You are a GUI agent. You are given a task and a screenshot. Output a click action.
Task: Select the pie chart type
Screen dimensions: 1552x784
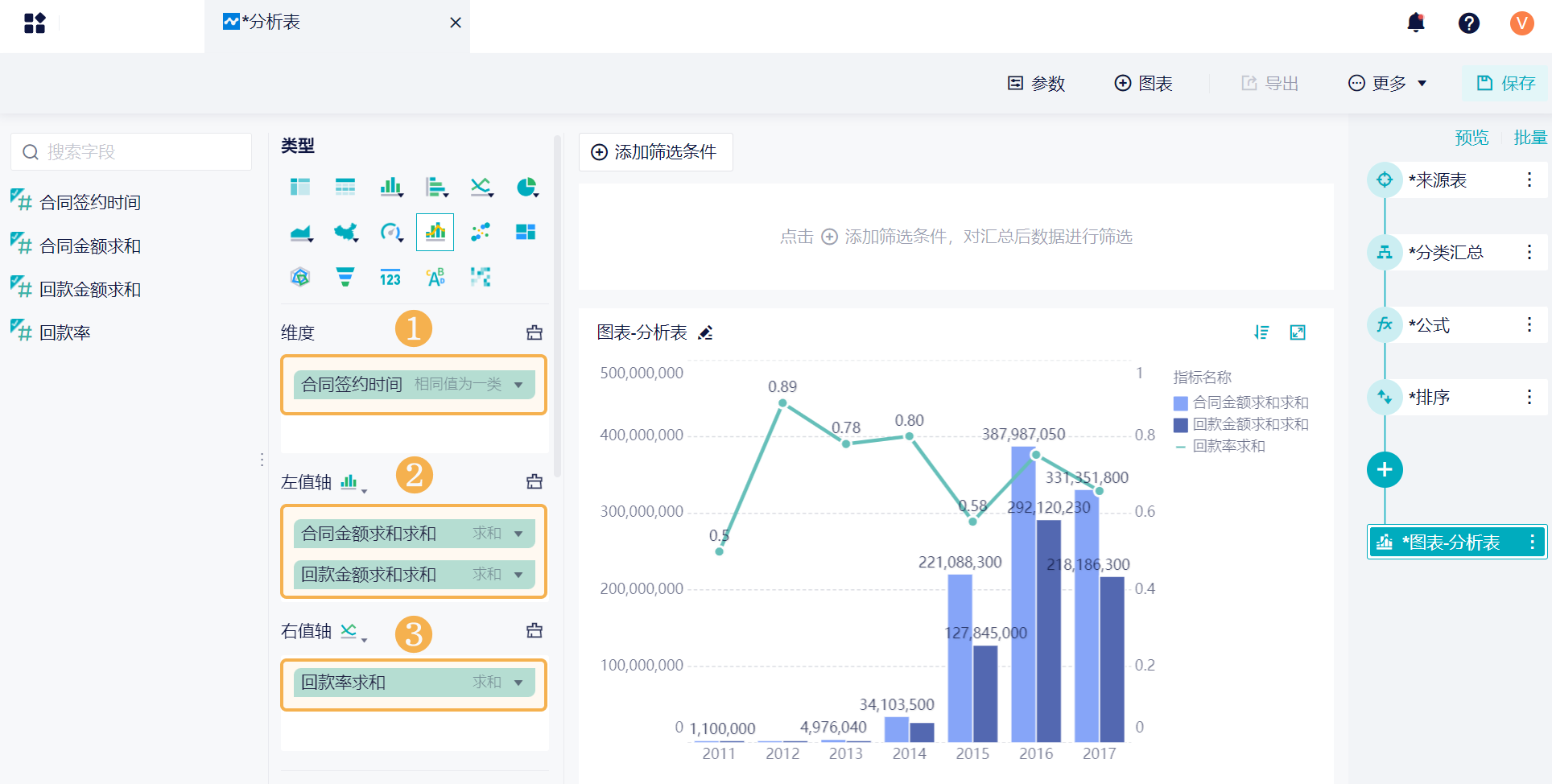click(x=526, y=187)
